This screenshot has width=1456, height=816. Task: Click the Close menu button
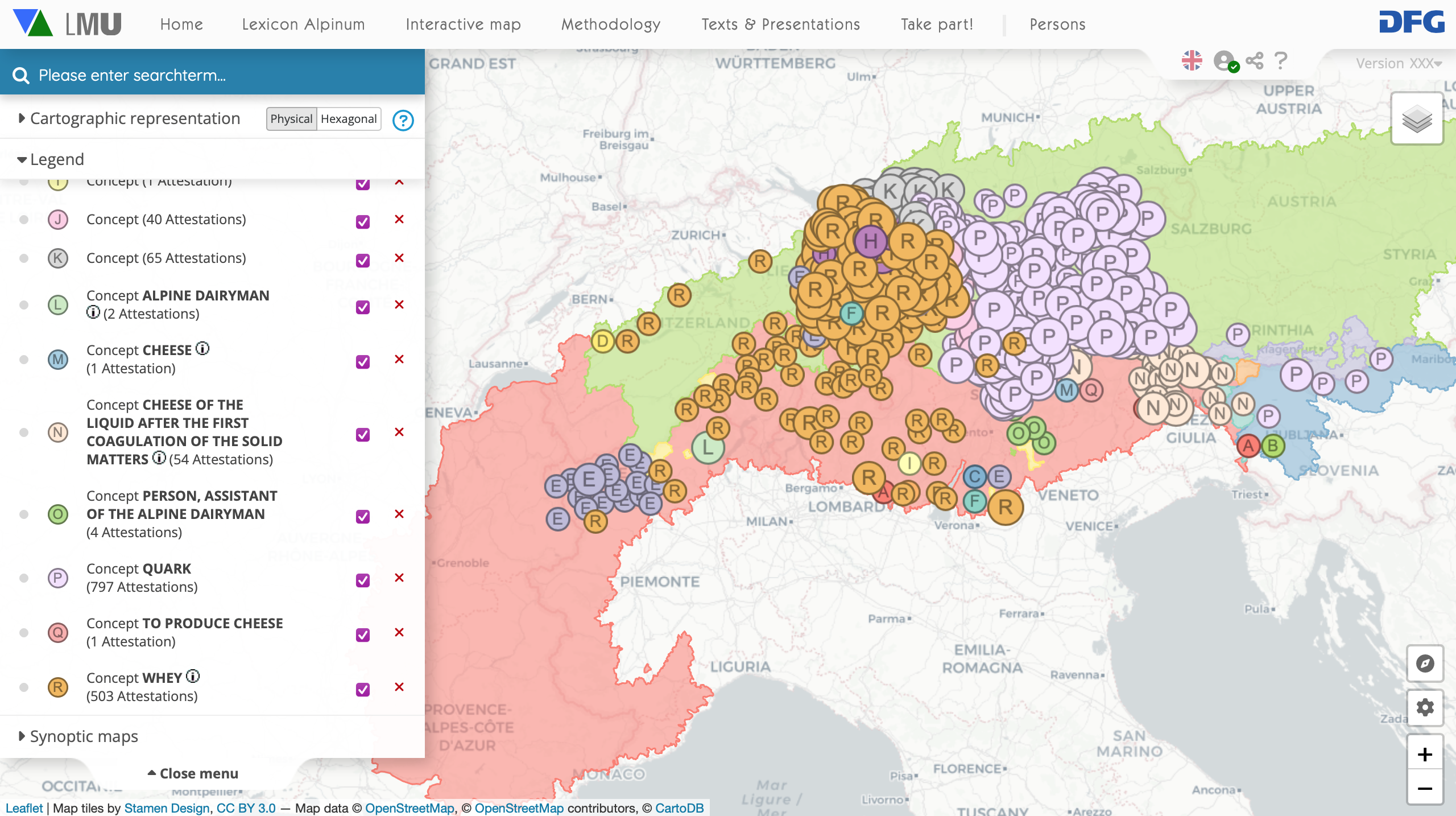click(x=193, y=773)
